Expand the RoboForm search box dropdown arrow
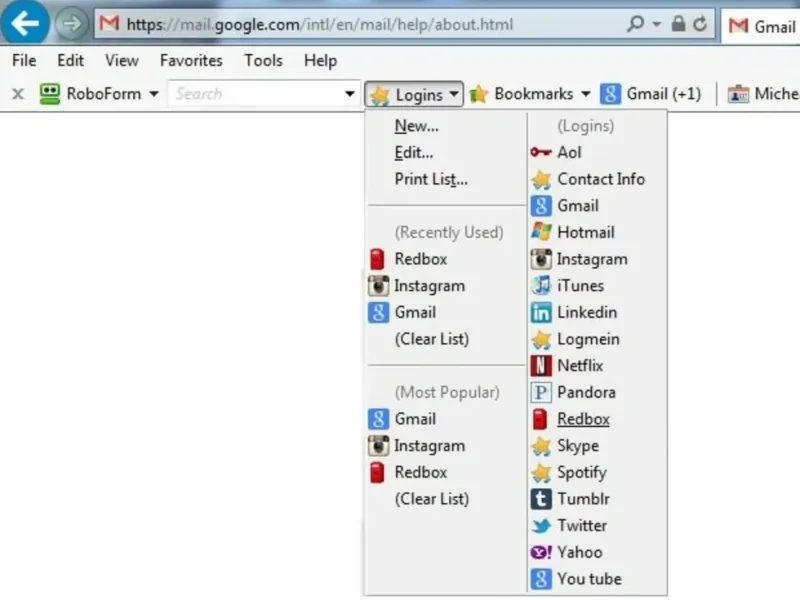Viewport: 800px width, 600px height. (349, 94)
